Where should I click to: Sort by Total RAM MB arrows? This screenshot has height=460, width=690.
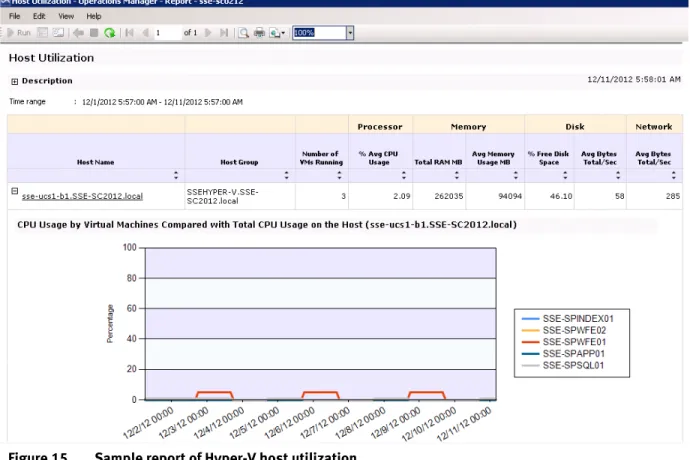457,175
